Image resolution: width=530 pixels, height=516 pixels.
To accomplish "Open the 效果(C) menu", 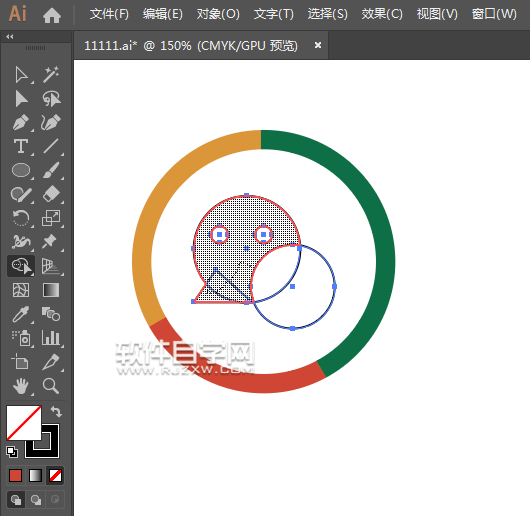I will point(382,14).
